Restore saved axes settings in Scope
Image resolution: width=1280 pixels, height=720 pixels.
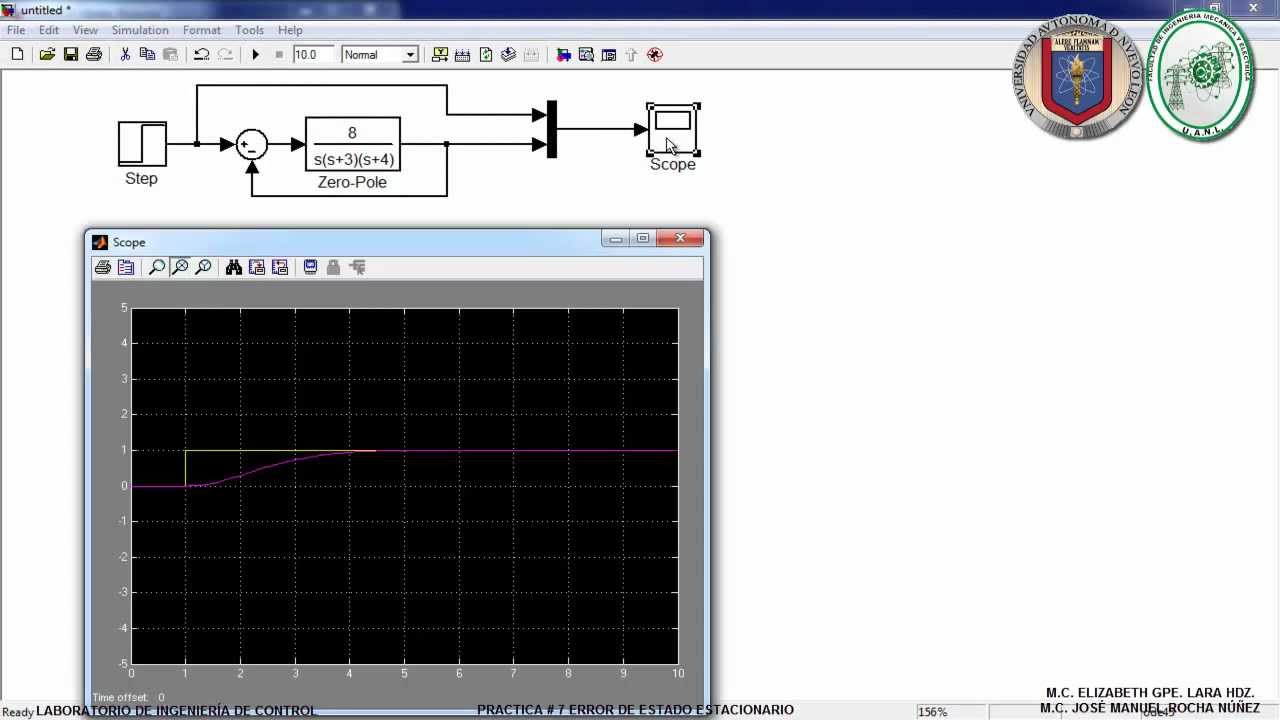click(280, 267)
